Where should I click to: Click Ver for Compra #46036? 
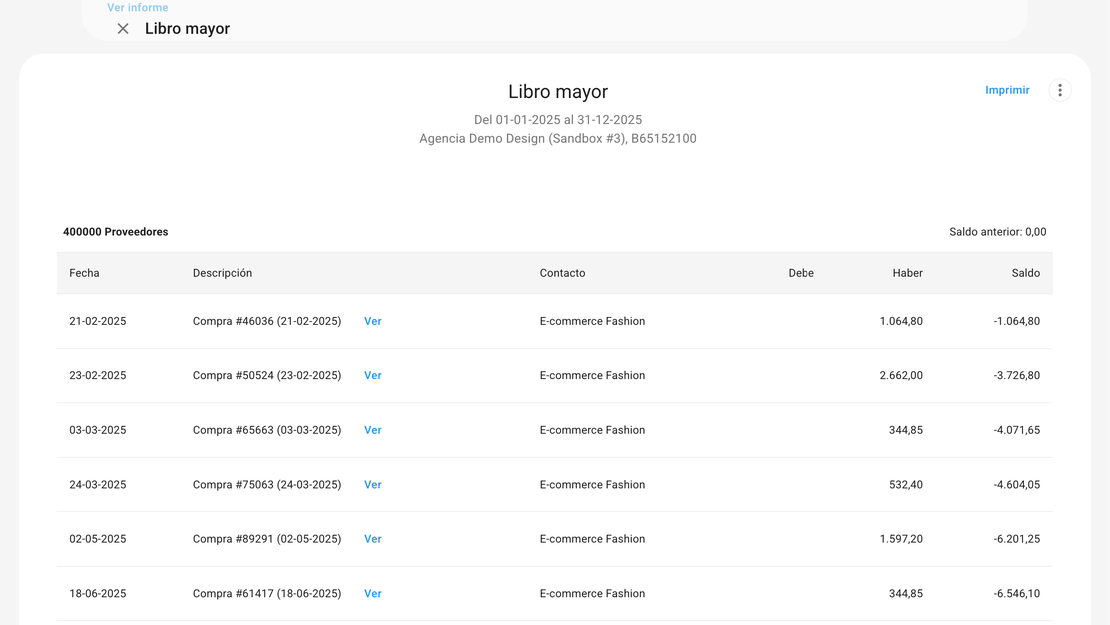(373, 321)
